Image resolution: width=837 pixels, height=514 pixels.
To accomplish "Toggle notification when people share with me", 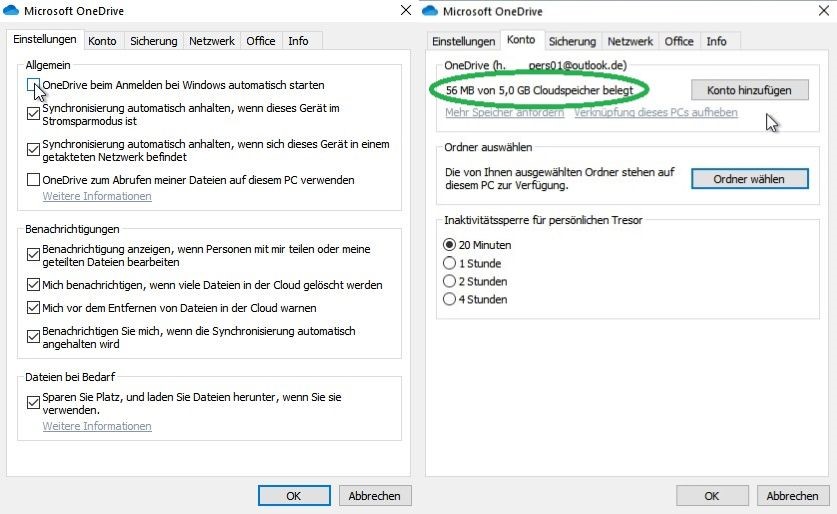I will tap(33, 255).
